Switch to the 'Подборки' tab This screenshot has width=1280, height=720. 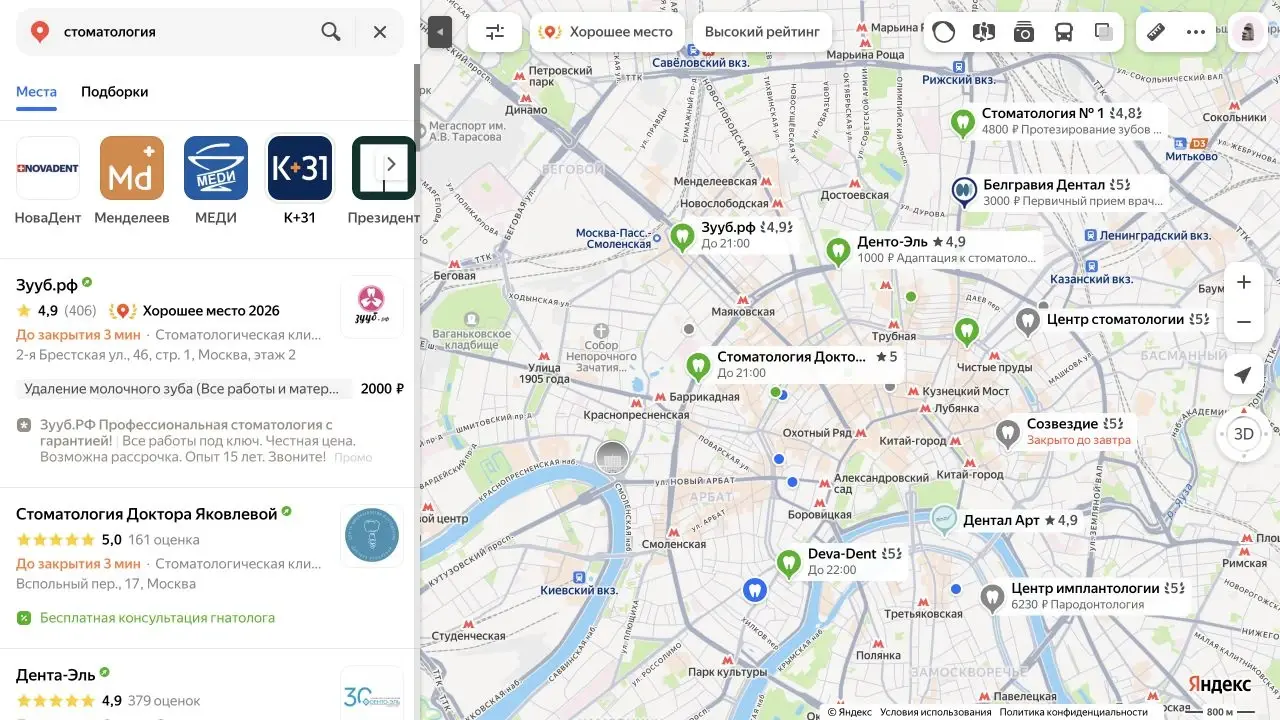click(x=115, y=92)
